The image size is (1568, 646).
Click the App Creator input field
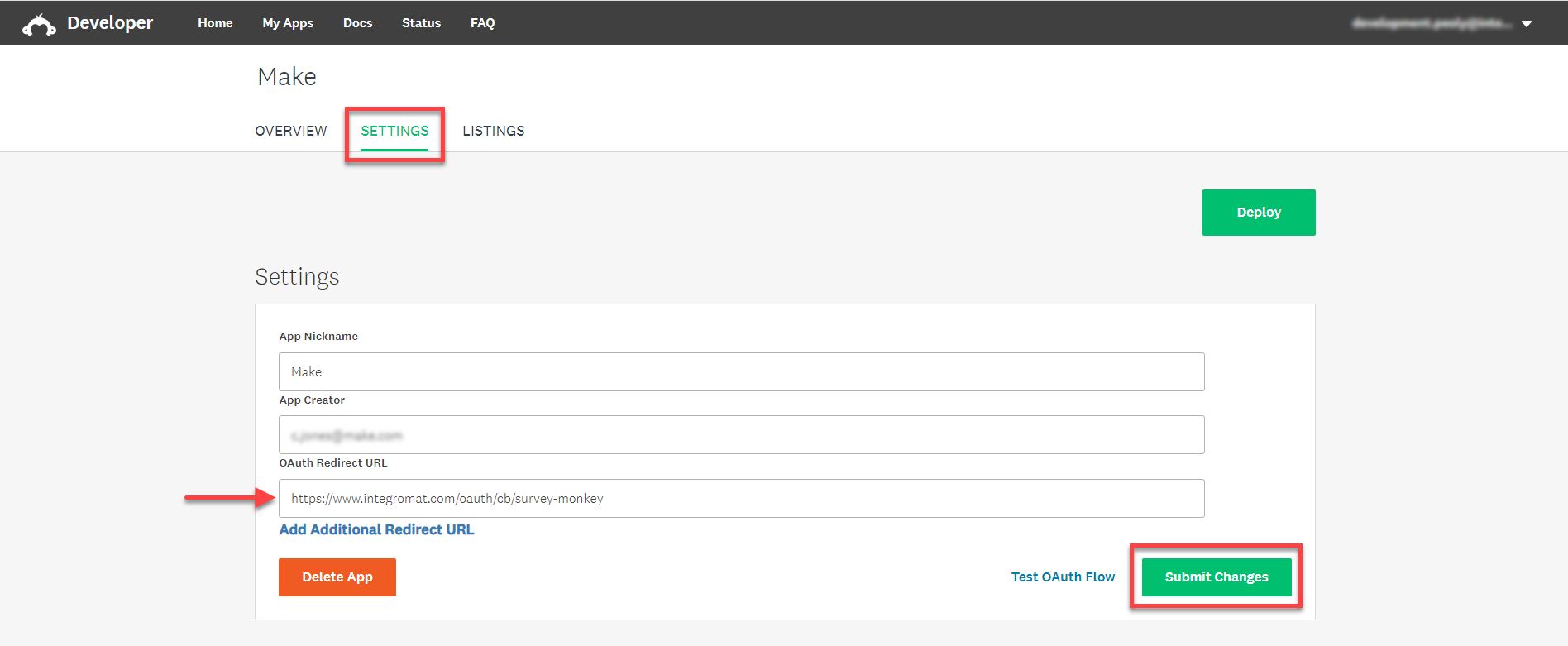pos(741,435)
